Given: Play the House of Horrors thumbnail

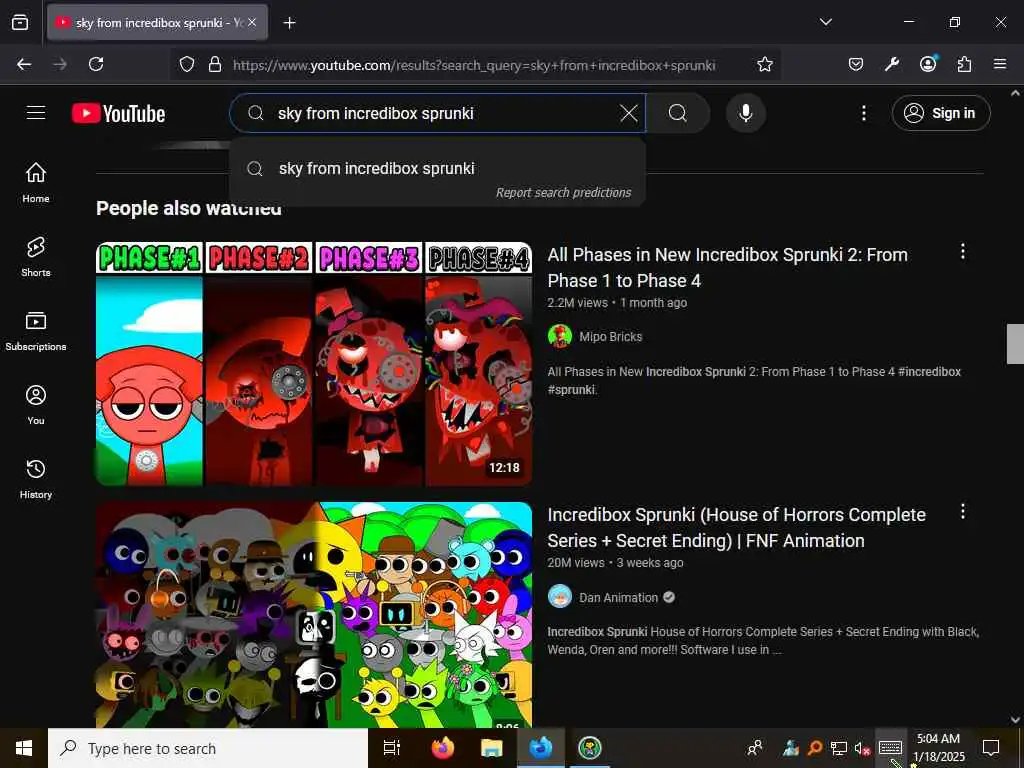Looking at the screenshot, I should 313,615.
